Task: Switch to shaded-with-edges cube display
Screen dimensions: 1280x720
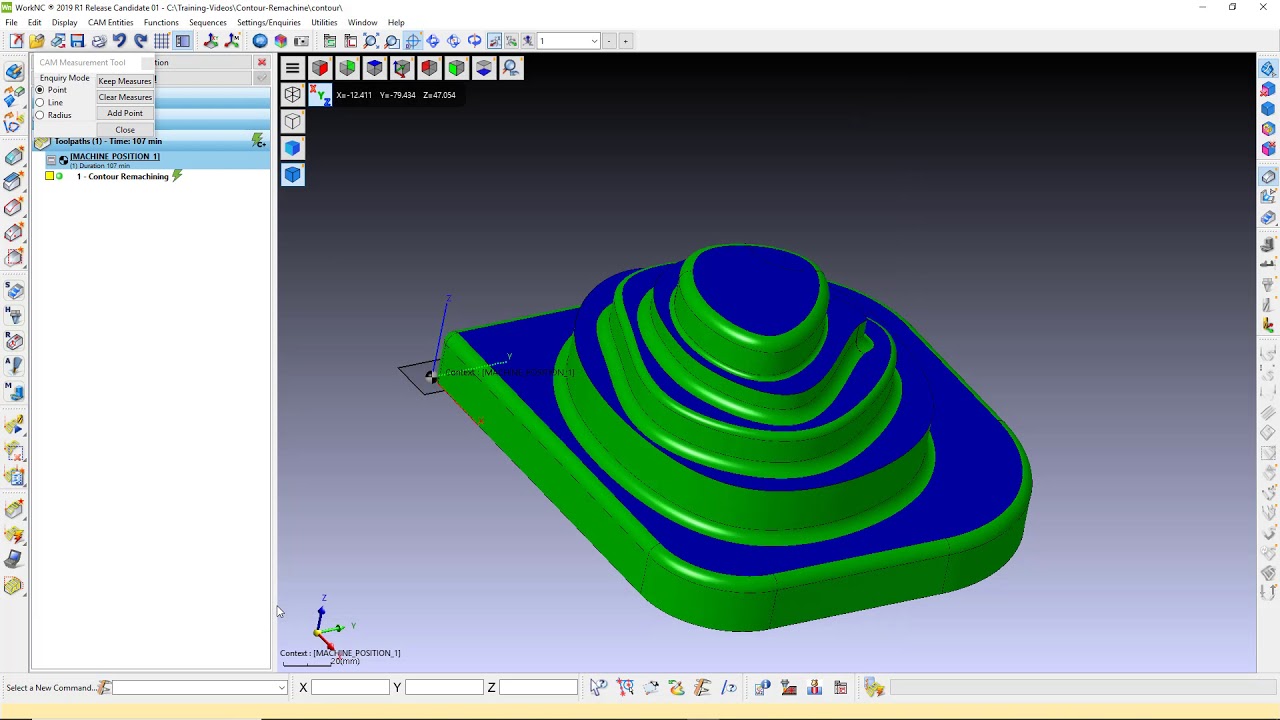Action: click(292, 175)
